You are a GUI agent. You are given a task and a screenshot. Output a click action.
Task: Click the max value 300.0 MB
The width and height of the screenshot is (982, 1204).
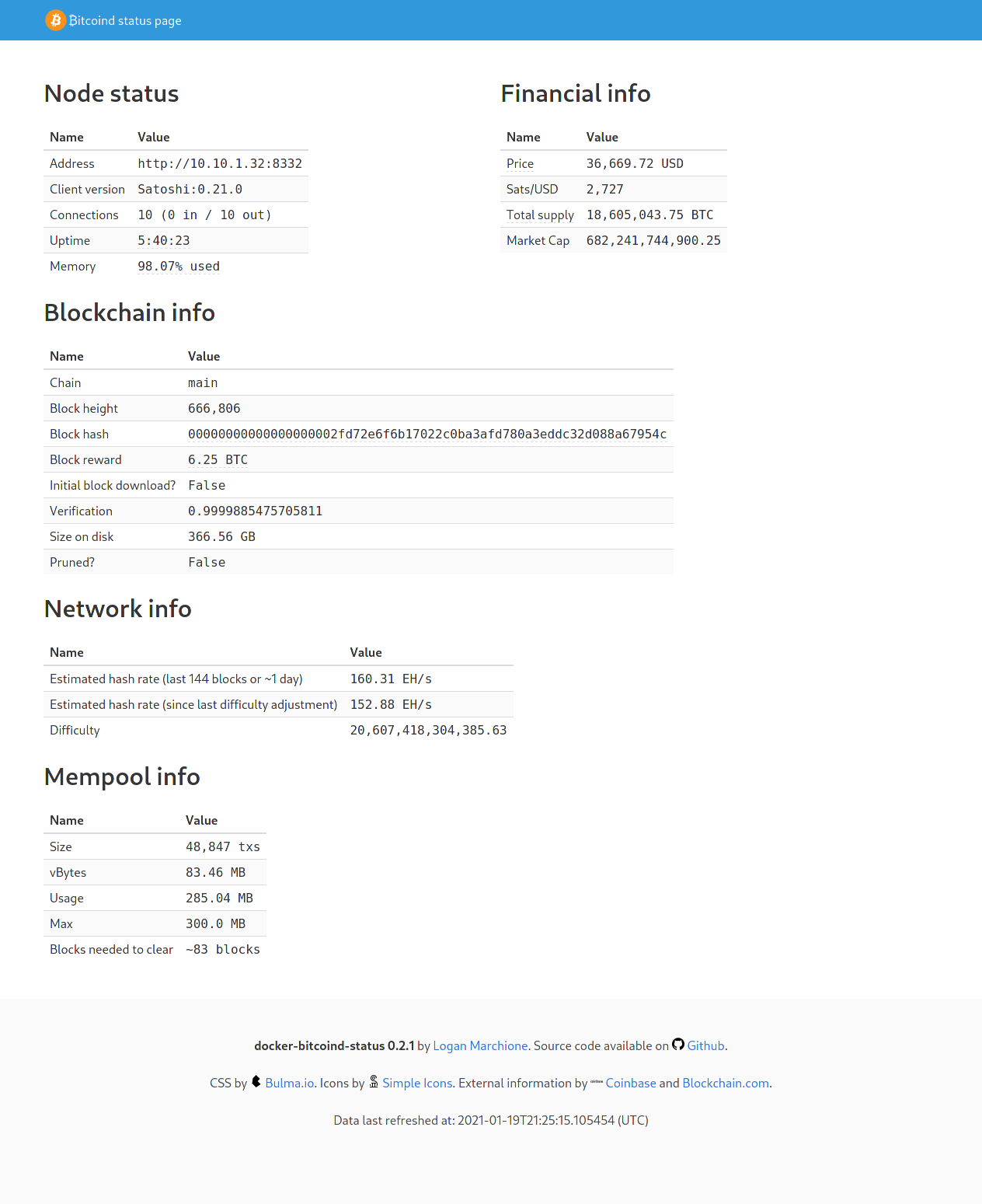(216, 923)
